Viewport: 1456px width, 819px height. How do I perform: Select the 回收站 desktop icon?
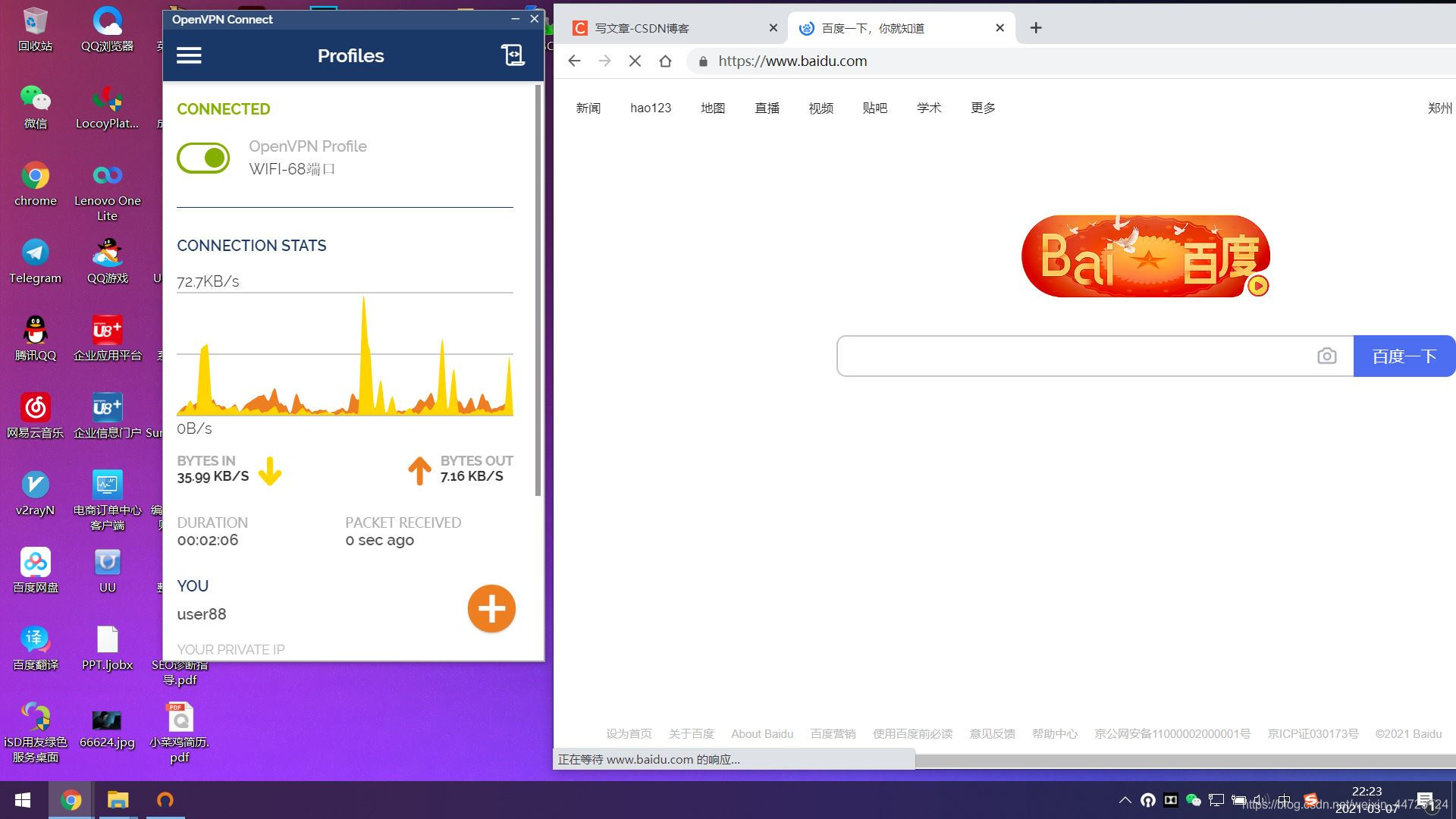[x=36, y=30]
